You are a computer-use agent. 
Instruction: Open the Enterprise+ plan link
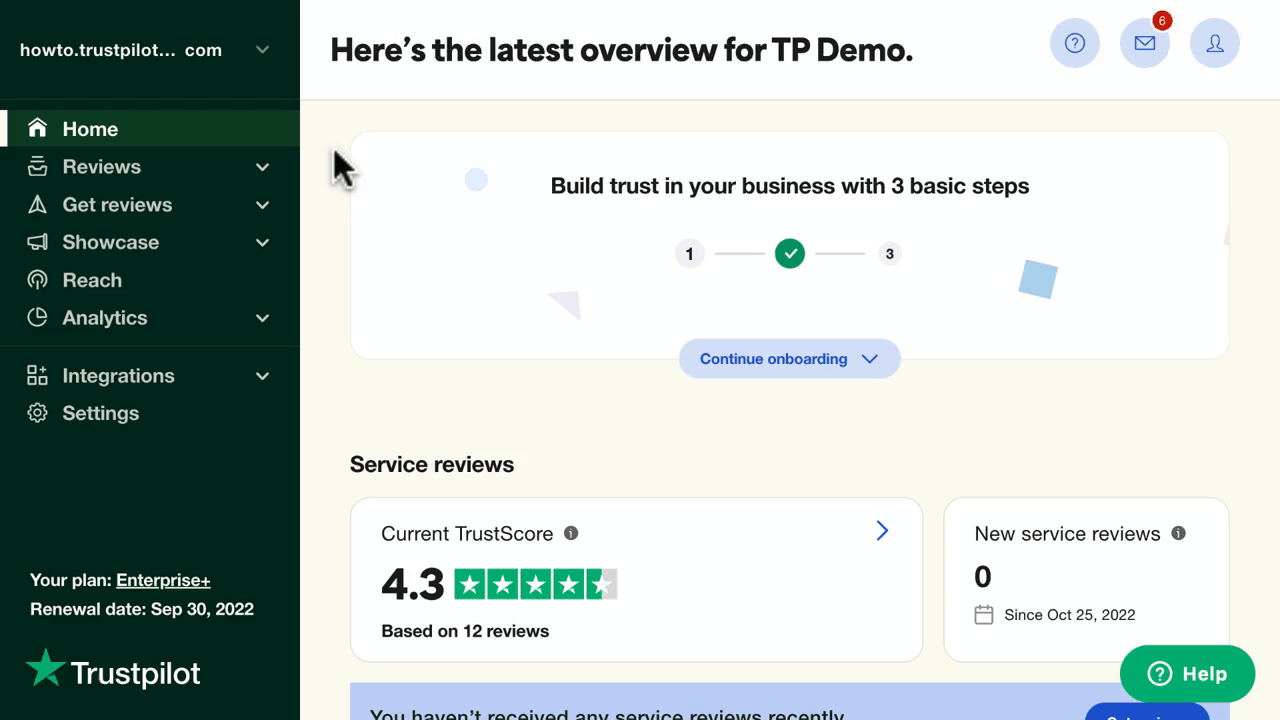(x=163, y=580)
